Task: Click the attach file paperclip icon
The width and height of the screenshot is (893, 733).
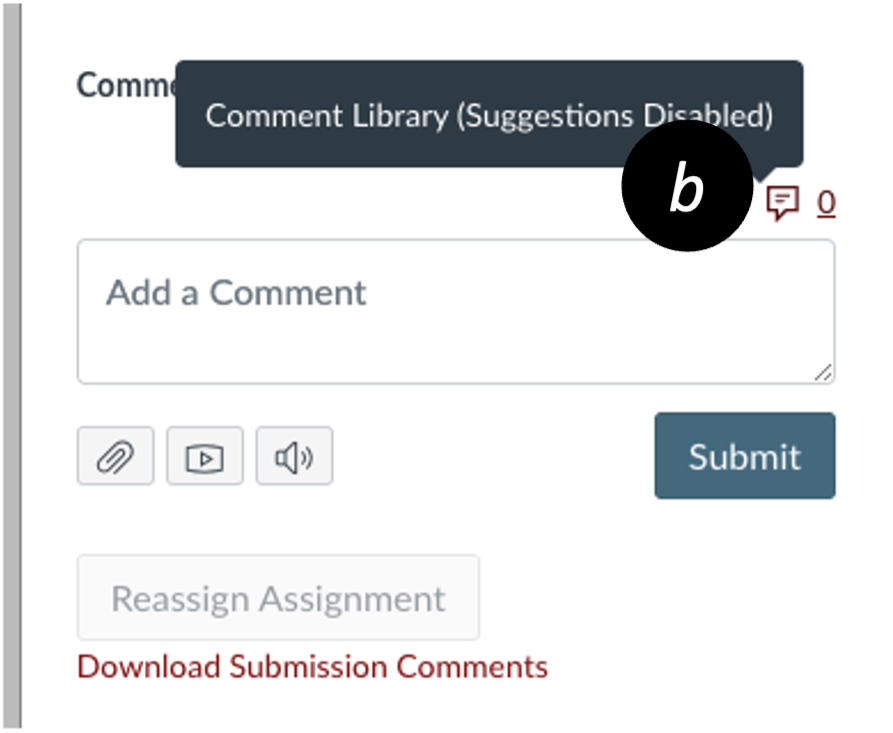Action: point(114,456)
